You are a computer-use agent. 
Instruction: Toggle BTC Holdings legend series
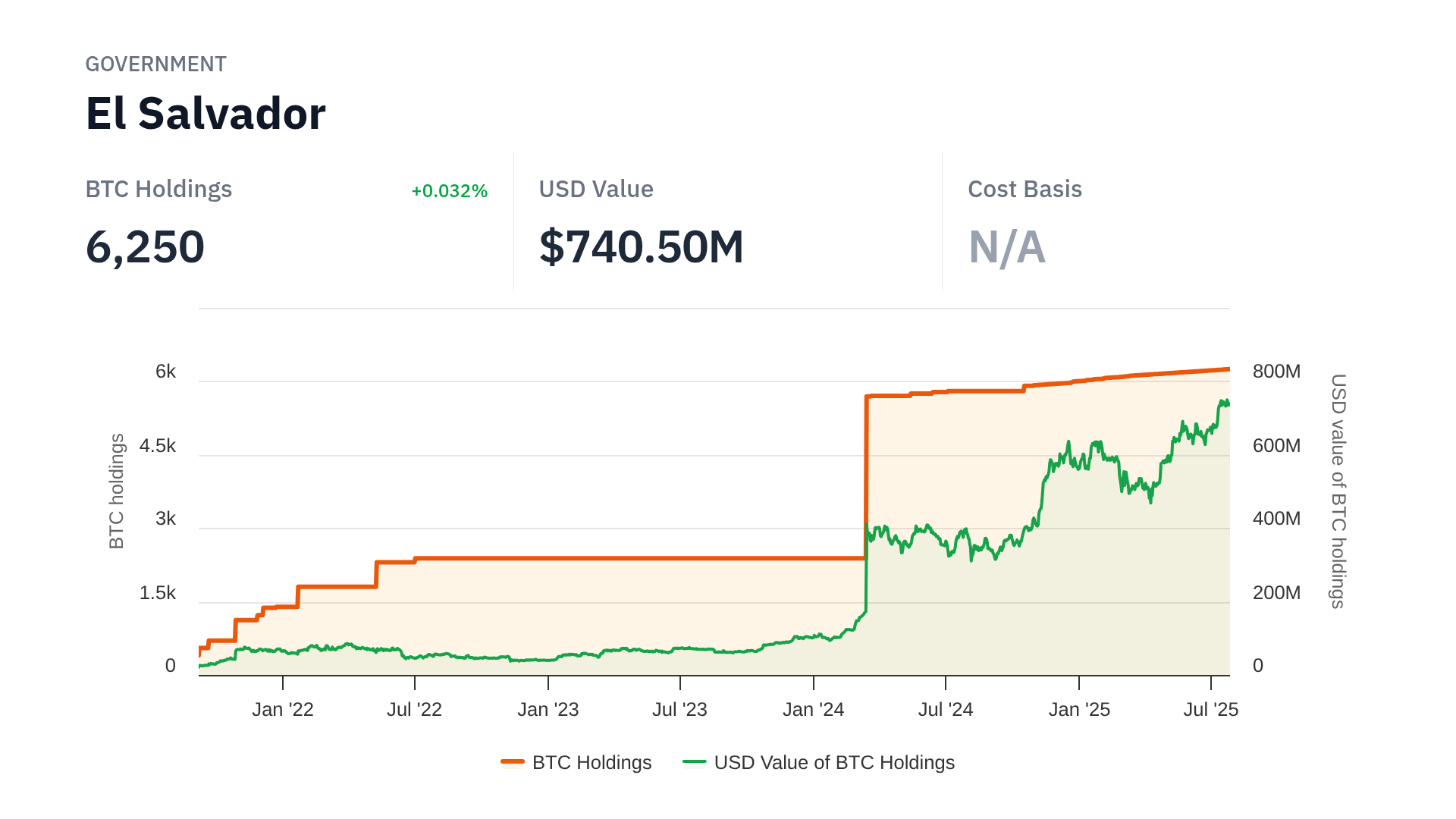click(591, 762)
